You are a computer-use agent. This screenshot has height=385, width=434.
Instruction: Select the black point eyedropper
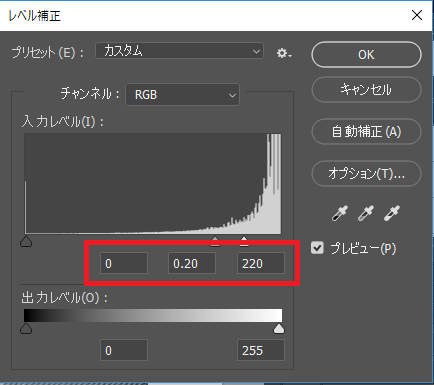340,213
